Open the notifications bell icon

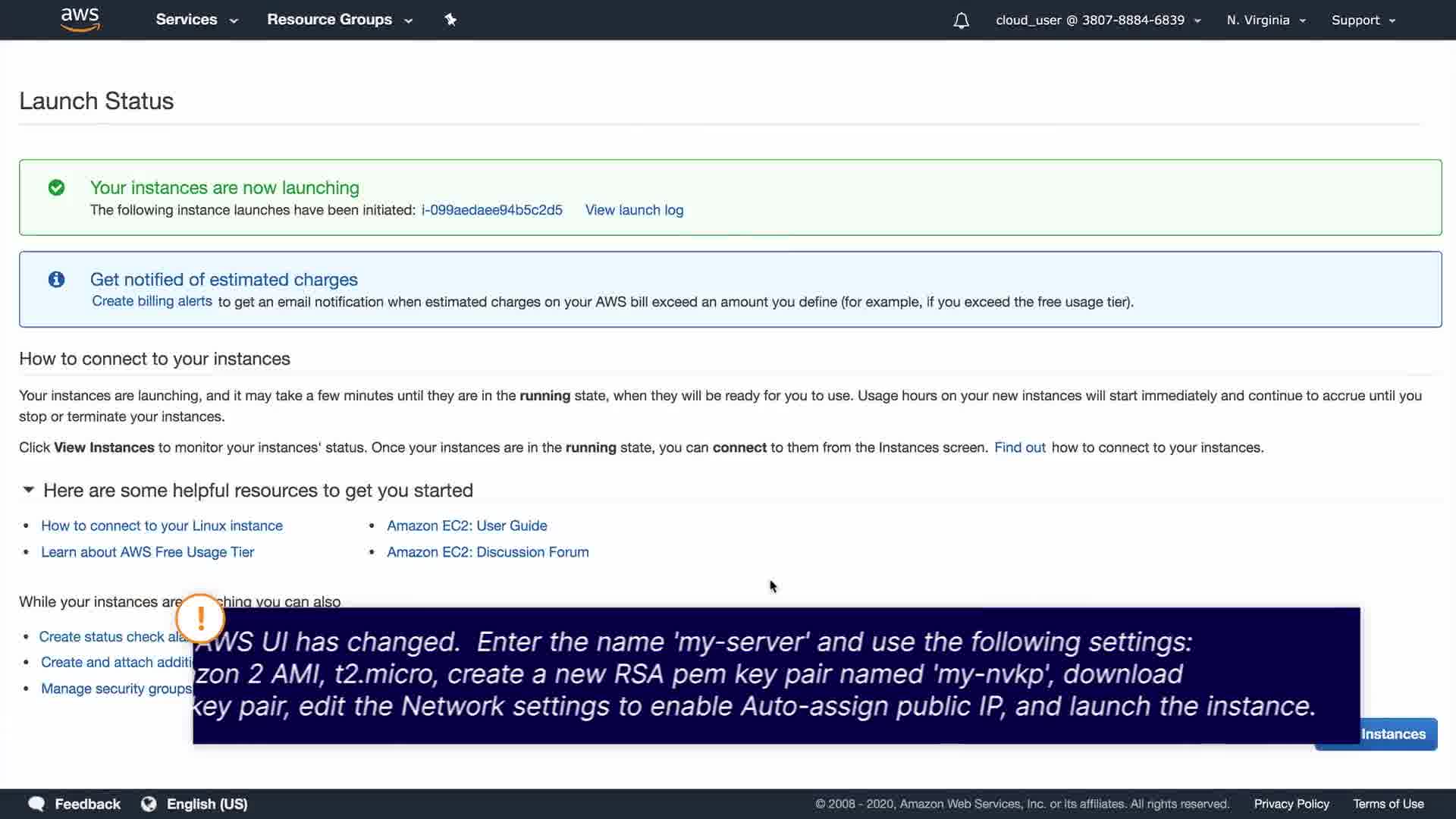961,20
